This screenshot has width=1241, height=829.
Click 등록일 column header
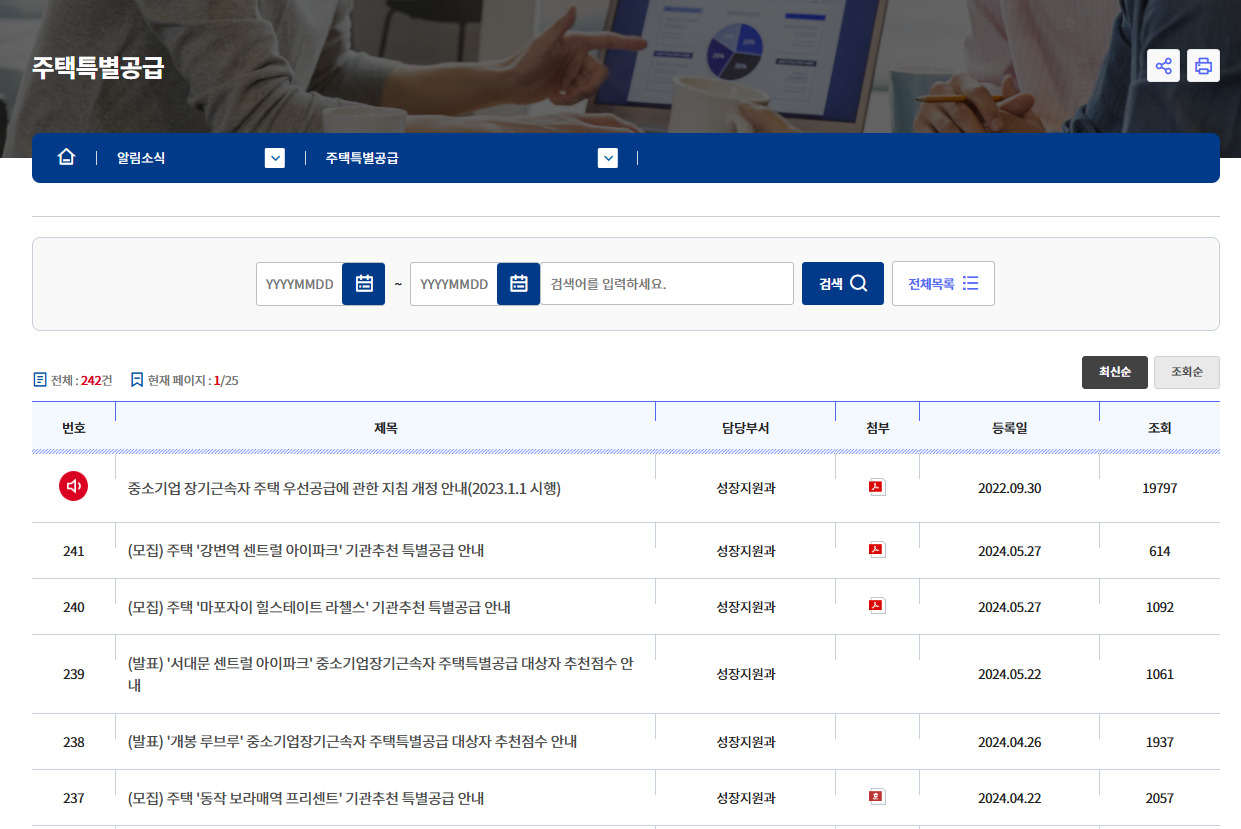click(x=1009, y=428)
